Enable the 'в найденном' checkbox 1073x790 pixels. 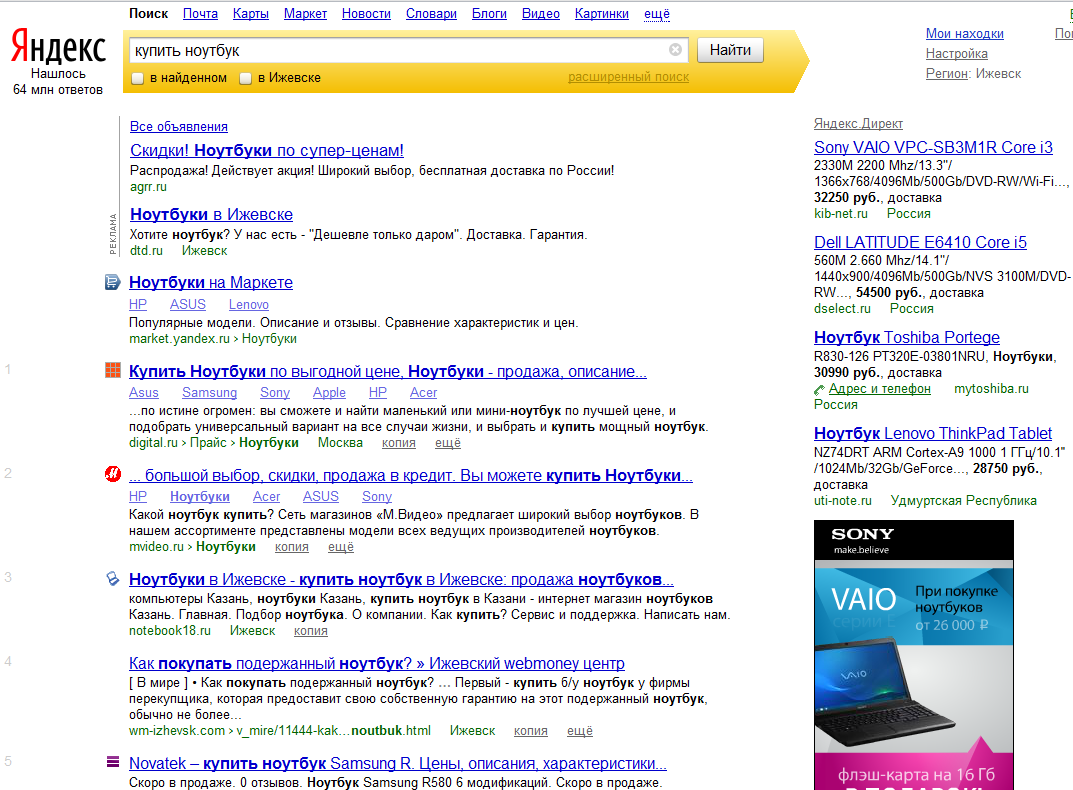pyautogui.click(x=139, y=78)
